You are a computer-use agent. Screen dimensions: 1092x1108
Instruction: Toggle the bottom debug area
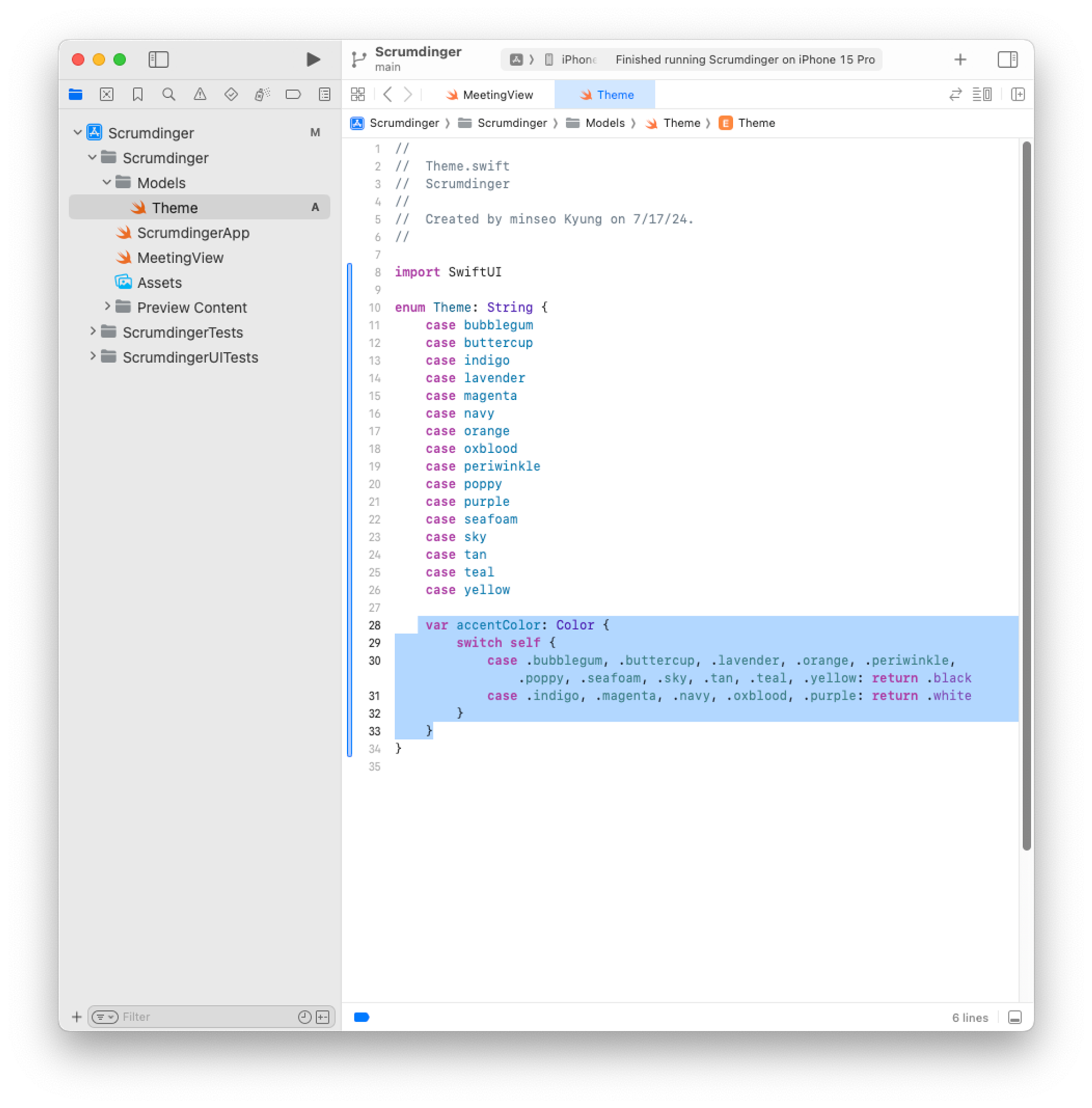[x=1014, y=1017]
